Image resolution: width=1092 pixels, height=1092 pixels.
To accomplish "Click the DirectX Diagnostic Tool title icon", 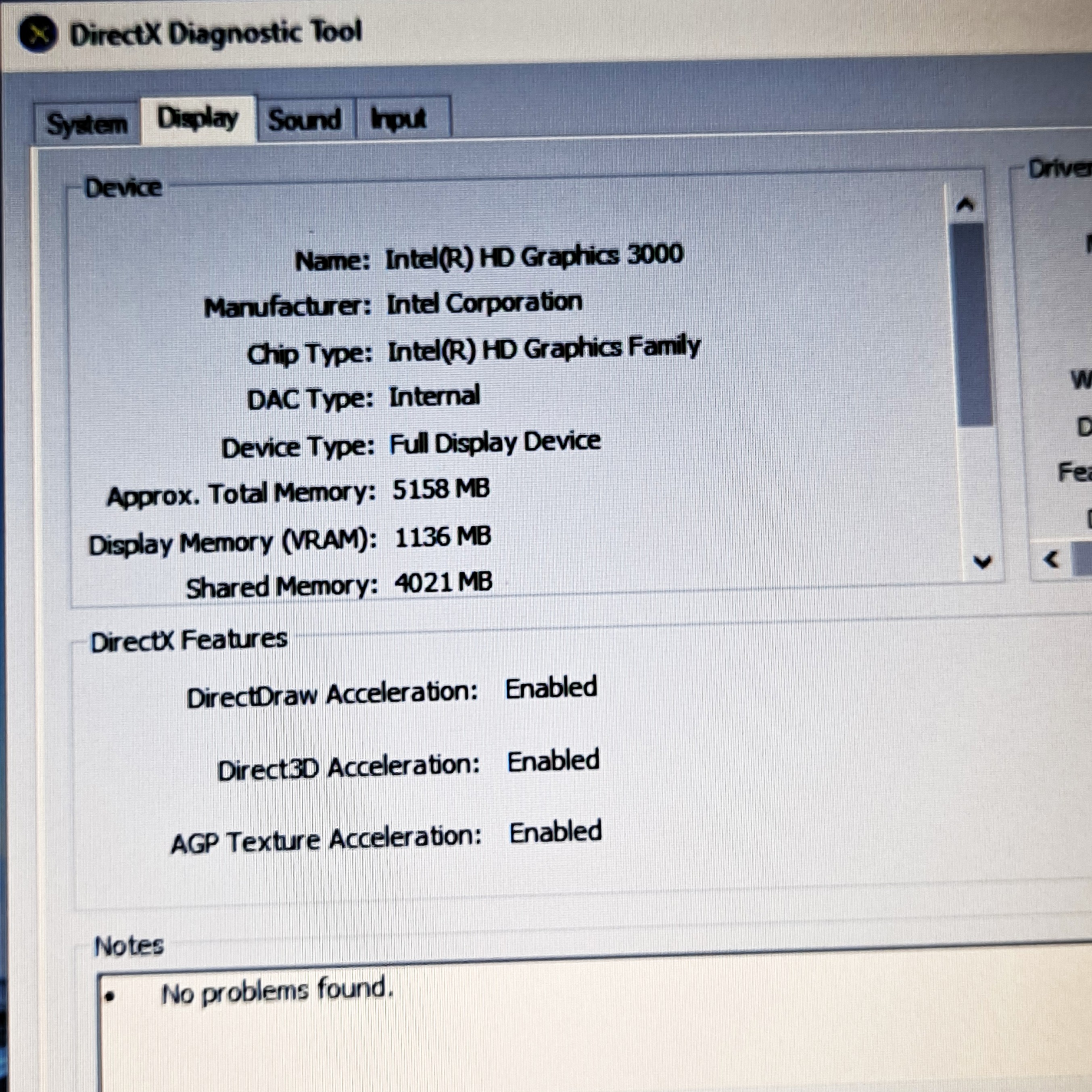I will 37,33.
